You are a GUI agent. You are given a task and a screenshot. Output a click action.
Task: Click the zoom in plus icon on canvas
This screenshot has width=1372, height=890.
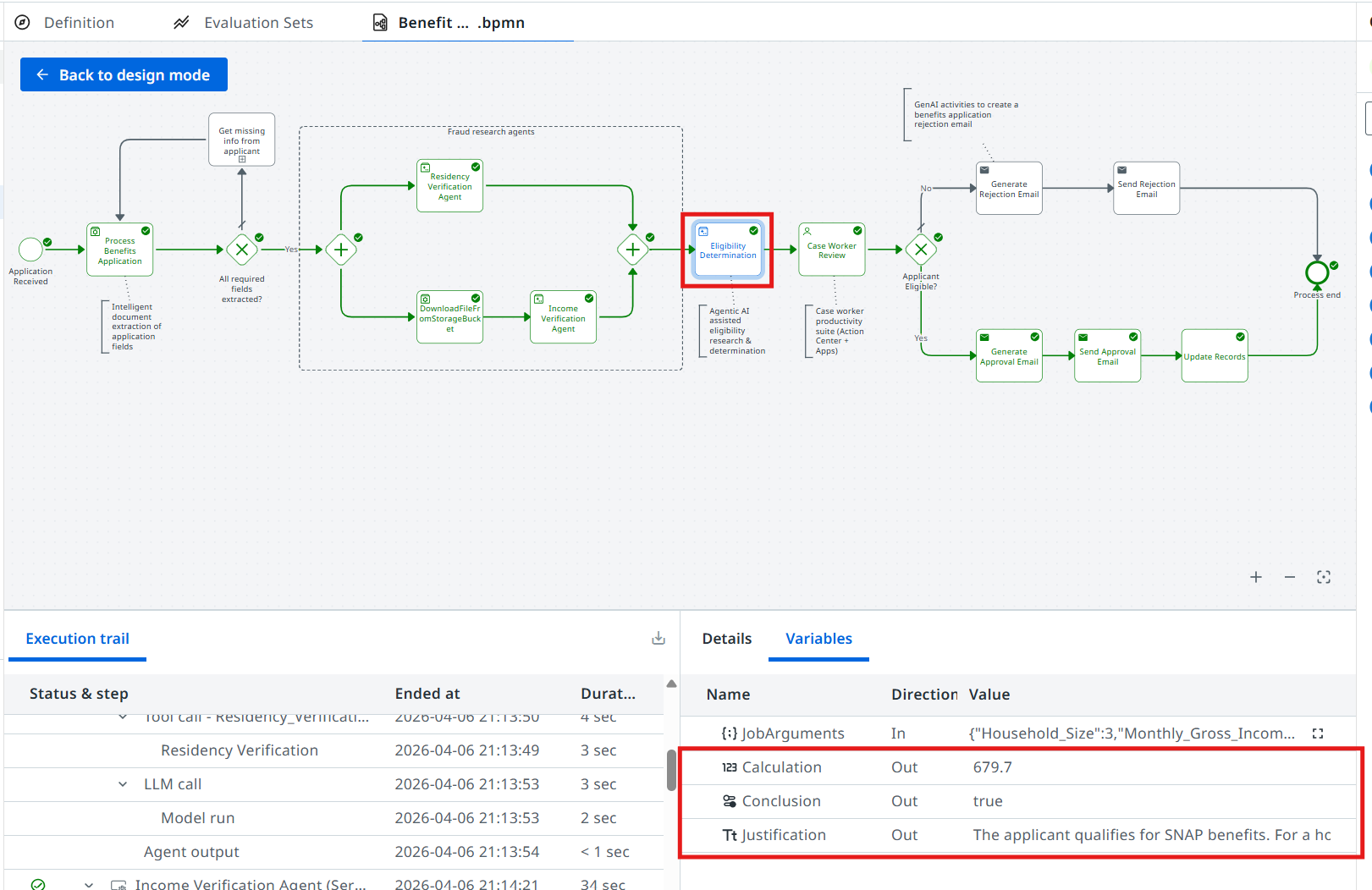point(1256,577)
